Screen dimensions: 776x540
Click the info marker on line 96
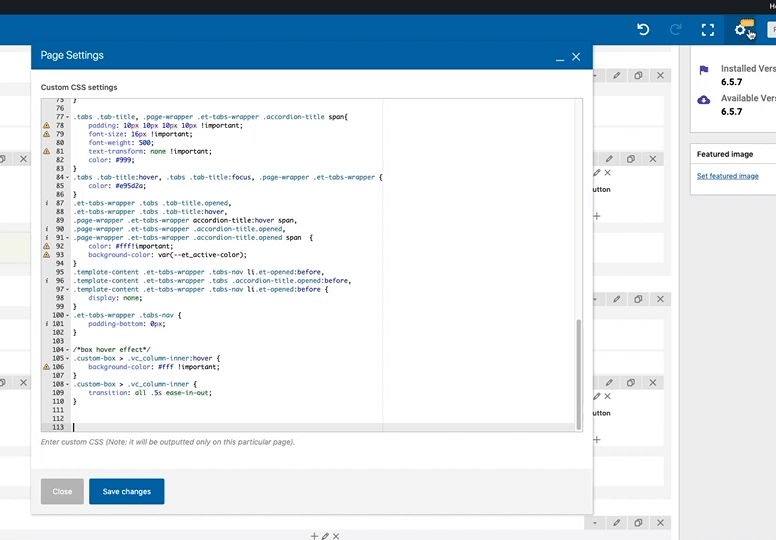click(47, 281)
